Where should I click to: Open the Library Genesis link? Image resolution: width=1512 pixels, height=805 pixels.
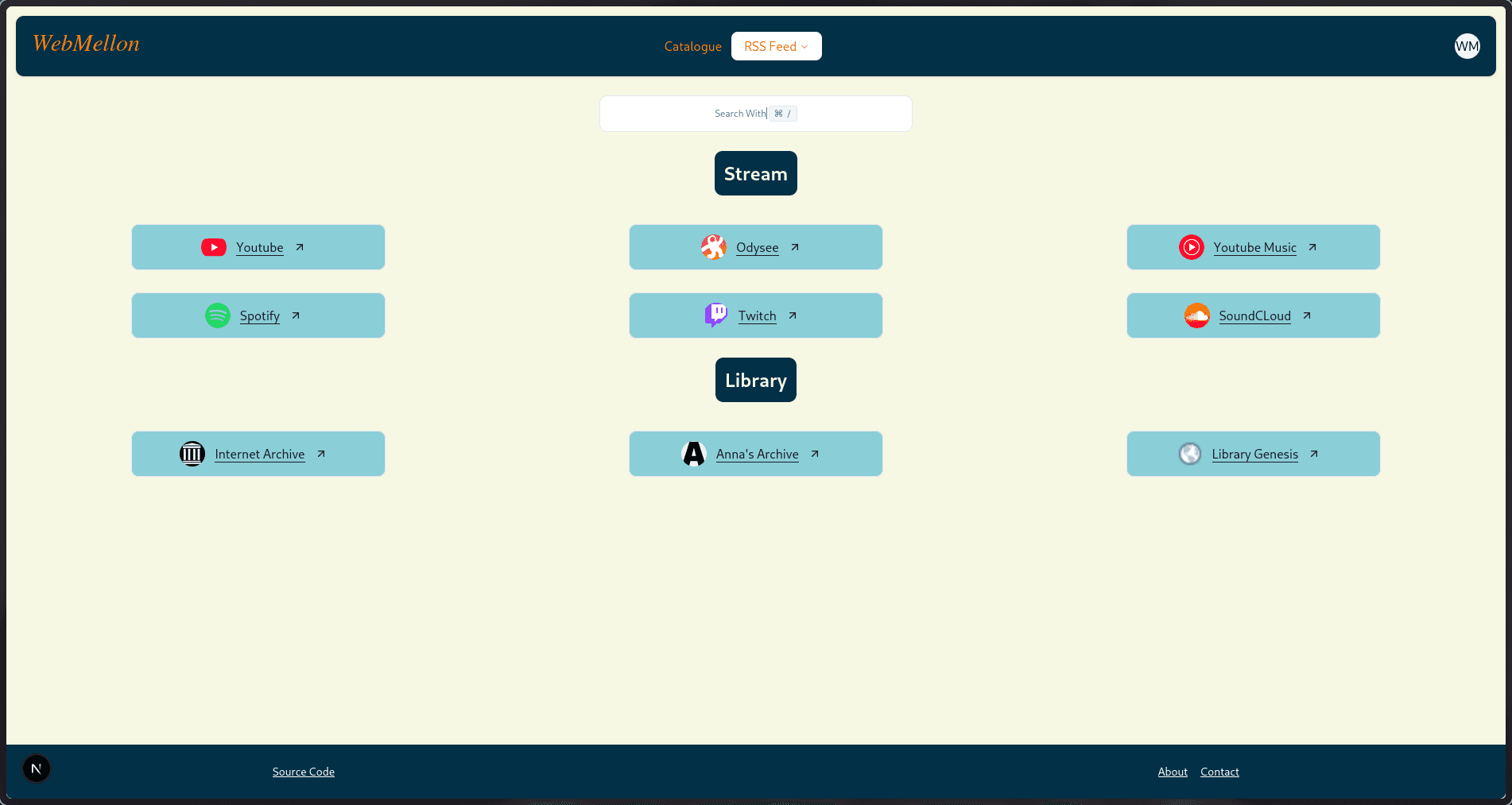(x=1255, y=454)
